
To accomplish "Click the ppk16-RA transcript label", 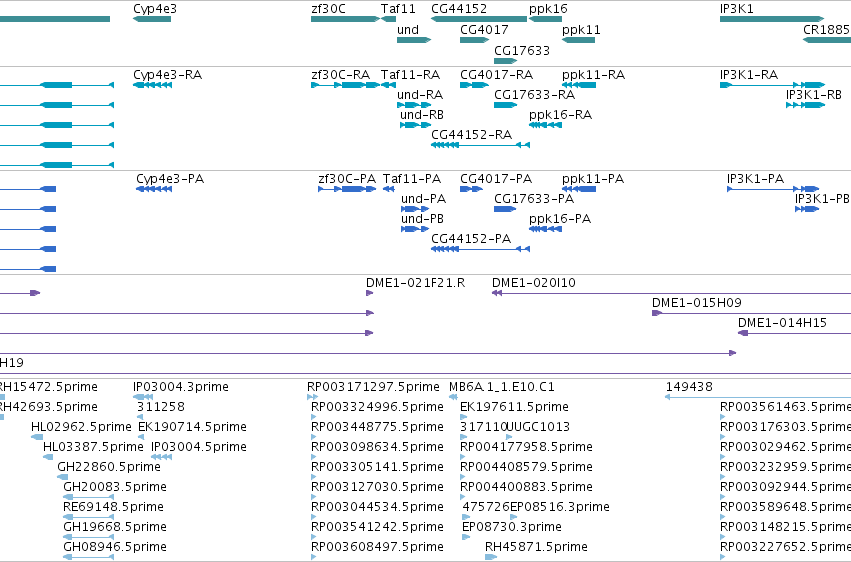I will click(x=561, y=115).
